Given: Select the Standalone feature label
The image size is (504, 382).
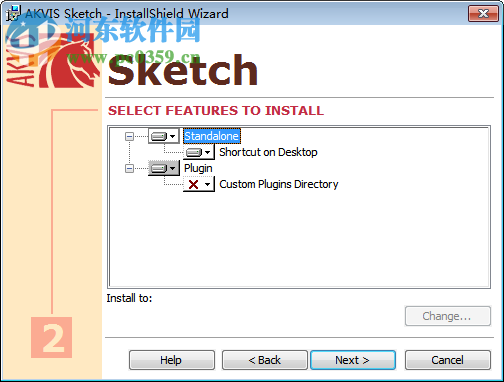Looking at the screenshot, I should [x=211, y=136].
